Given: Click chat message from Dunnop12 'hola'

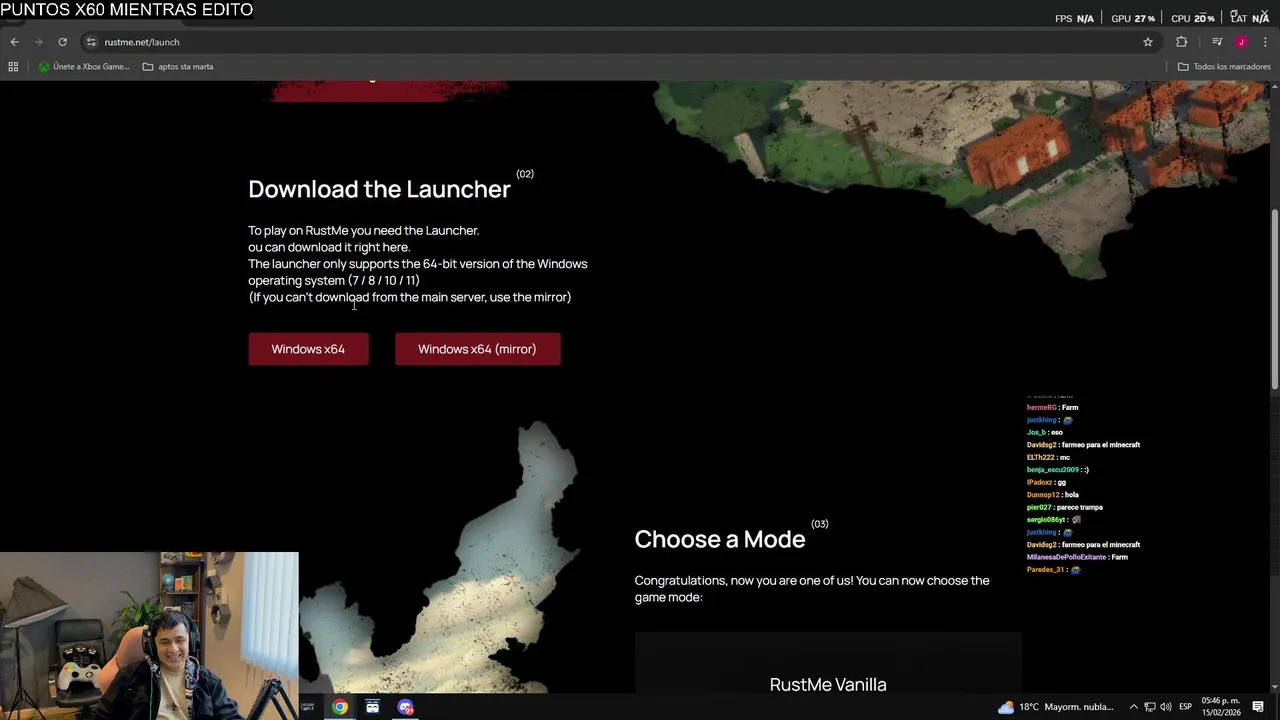Looking at the screenshot, I should coord(1072,495).
